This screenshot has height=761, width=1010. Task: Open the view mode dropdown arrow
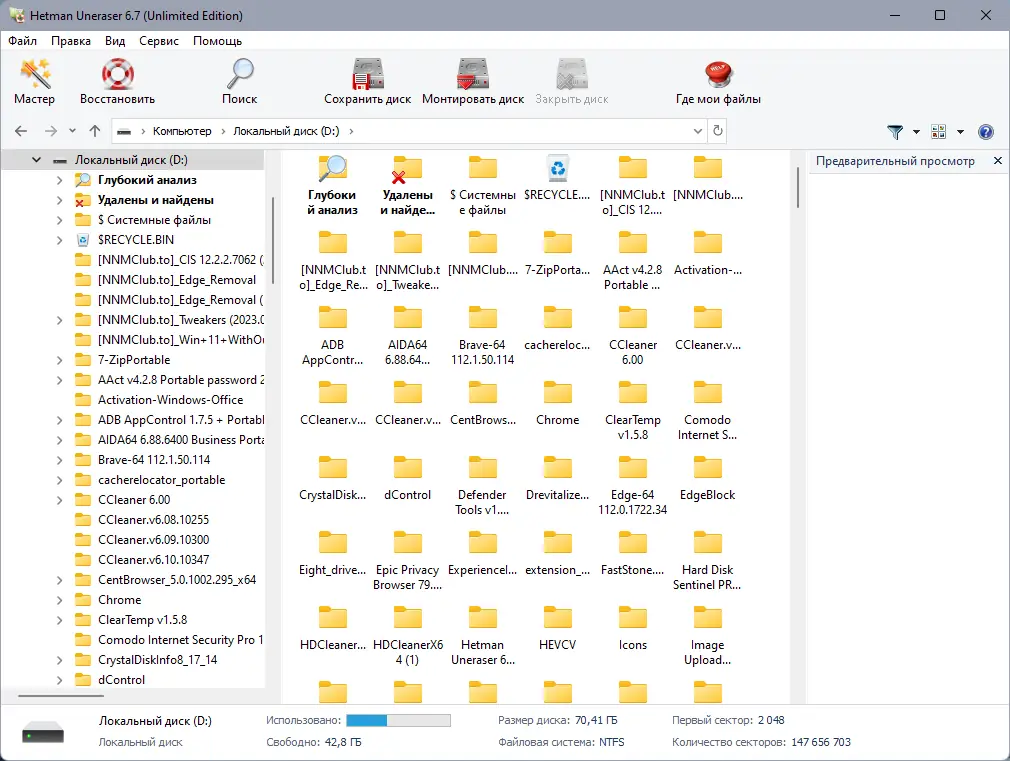point(960,132)
